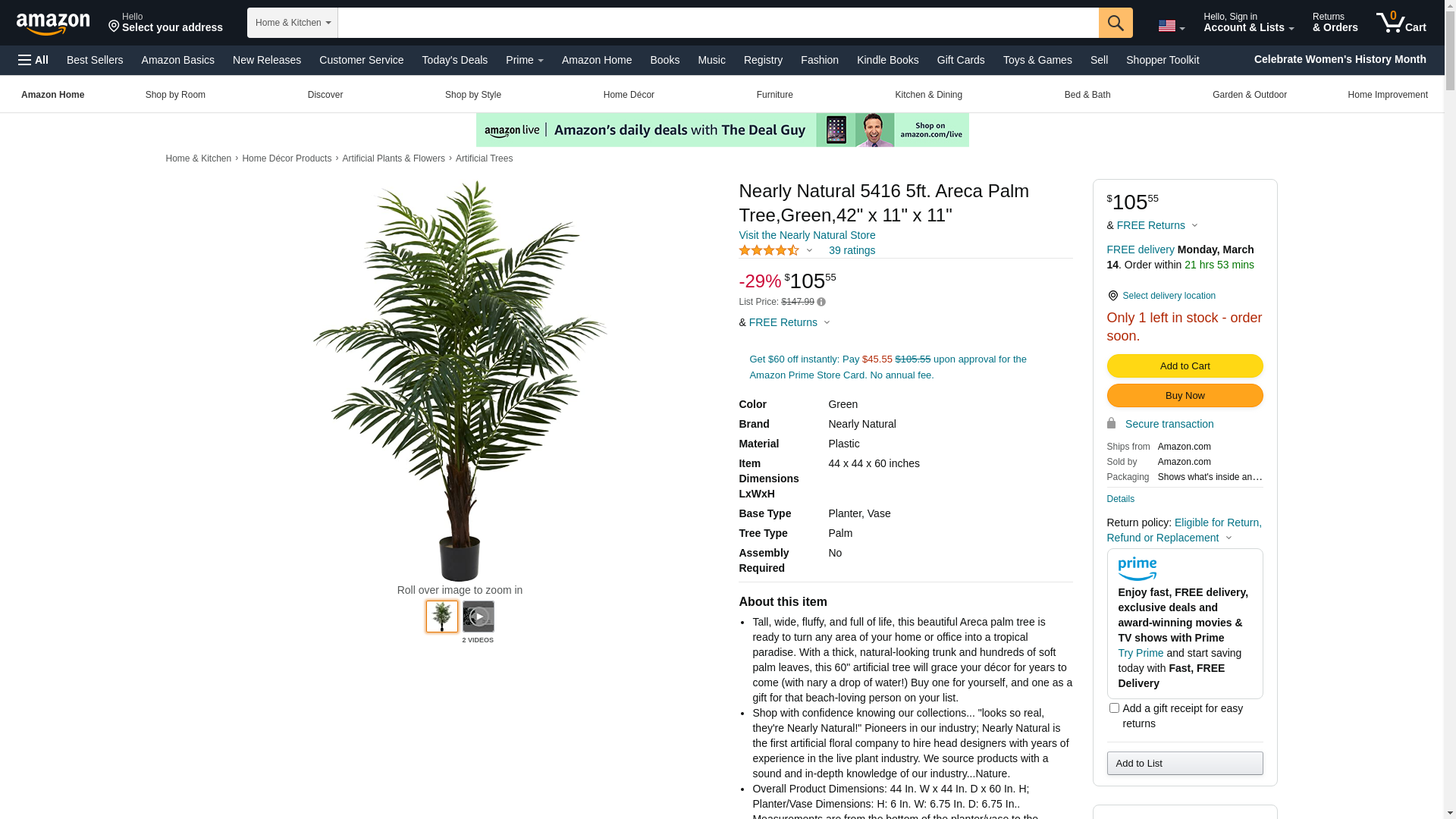Screen dimensions: 1456x819
Task: Click the Amazon logo
Action: pyautogui.click(x=53, y=24)
